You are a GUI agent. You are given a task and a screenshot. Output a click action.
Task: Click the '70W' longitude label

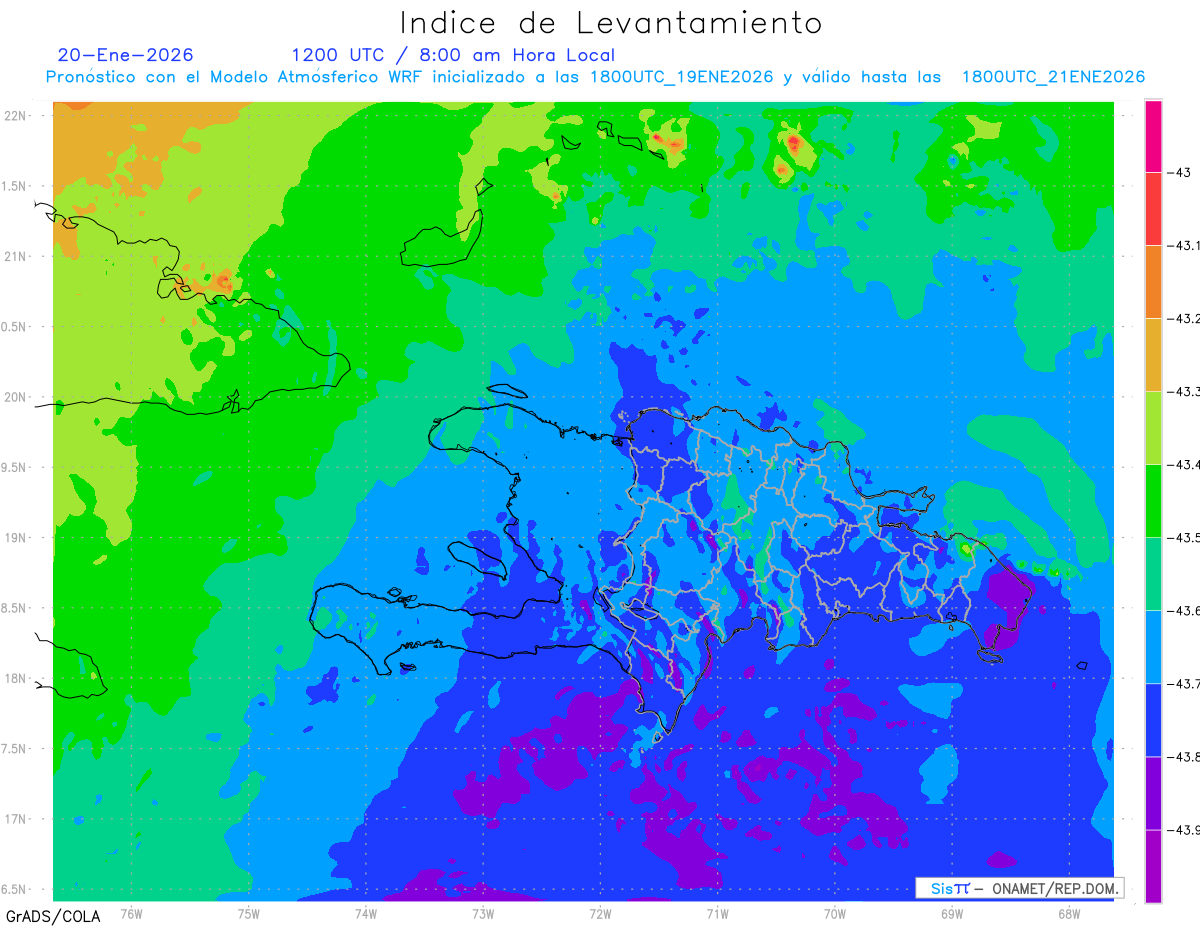tap(834, 913)
